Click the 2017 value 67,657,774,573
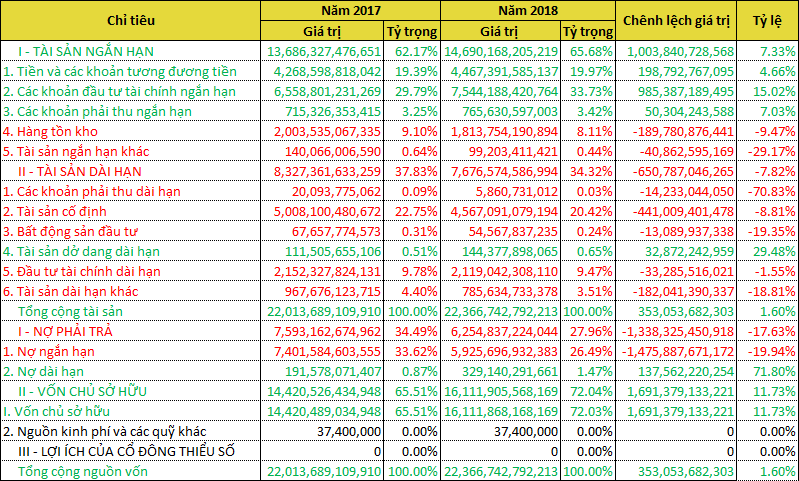The image size is (799, 481). (x=338, y=231)
